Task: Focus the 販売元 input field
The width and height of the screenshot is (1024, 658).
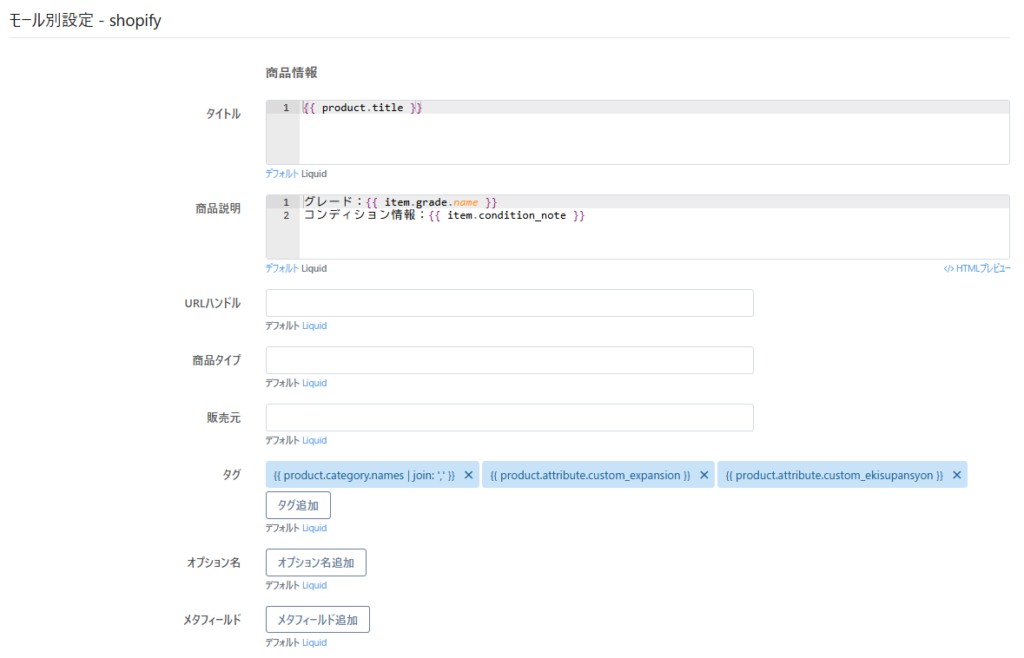Action: [509, 418]
